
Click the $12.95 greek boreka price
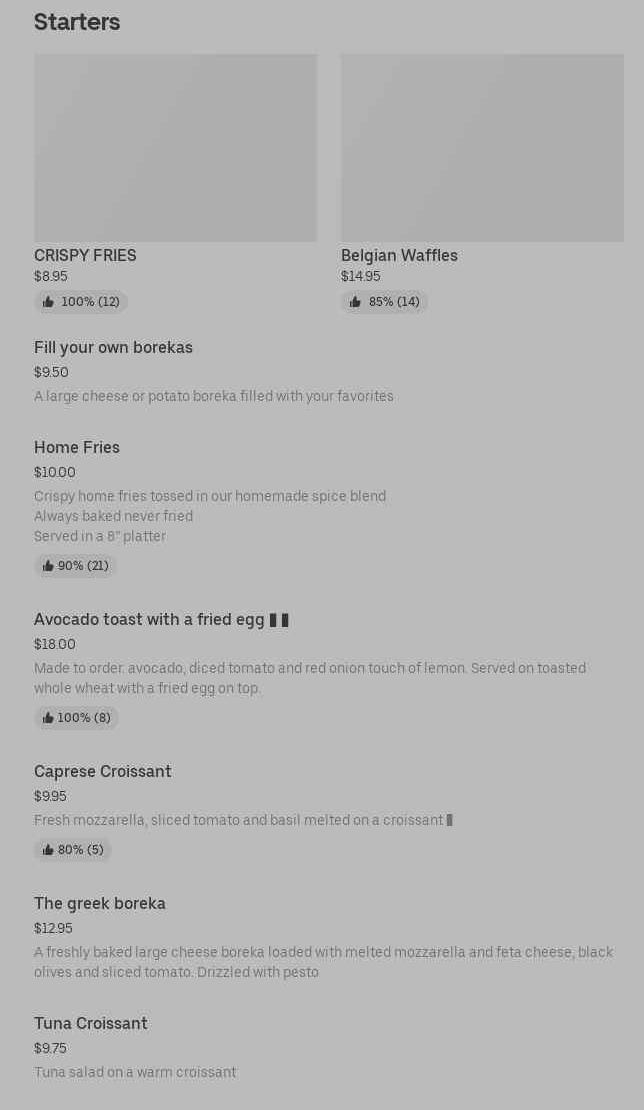click(53, 929)
